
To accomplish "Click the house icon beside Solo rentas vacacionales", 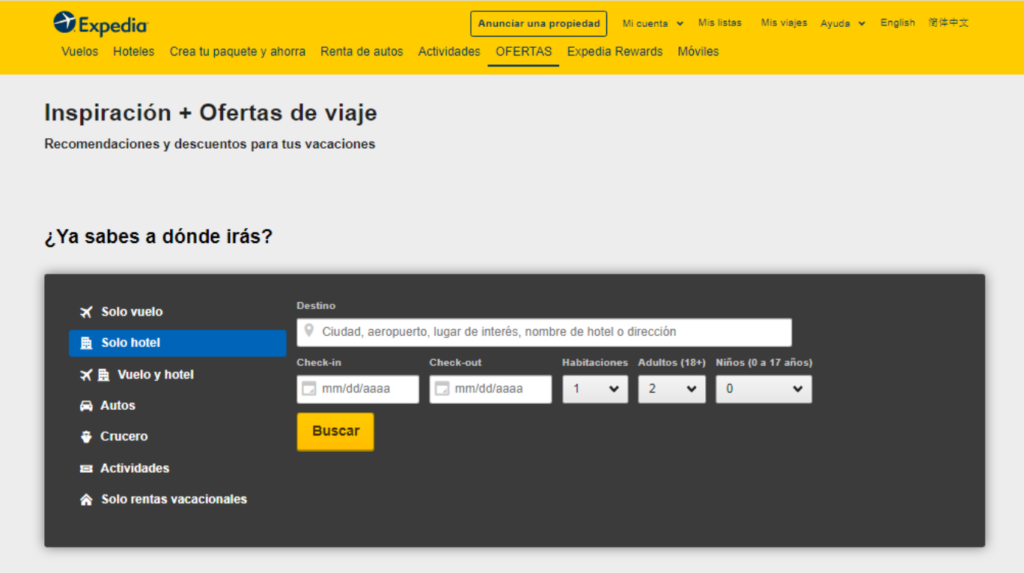I will [86, 500].
